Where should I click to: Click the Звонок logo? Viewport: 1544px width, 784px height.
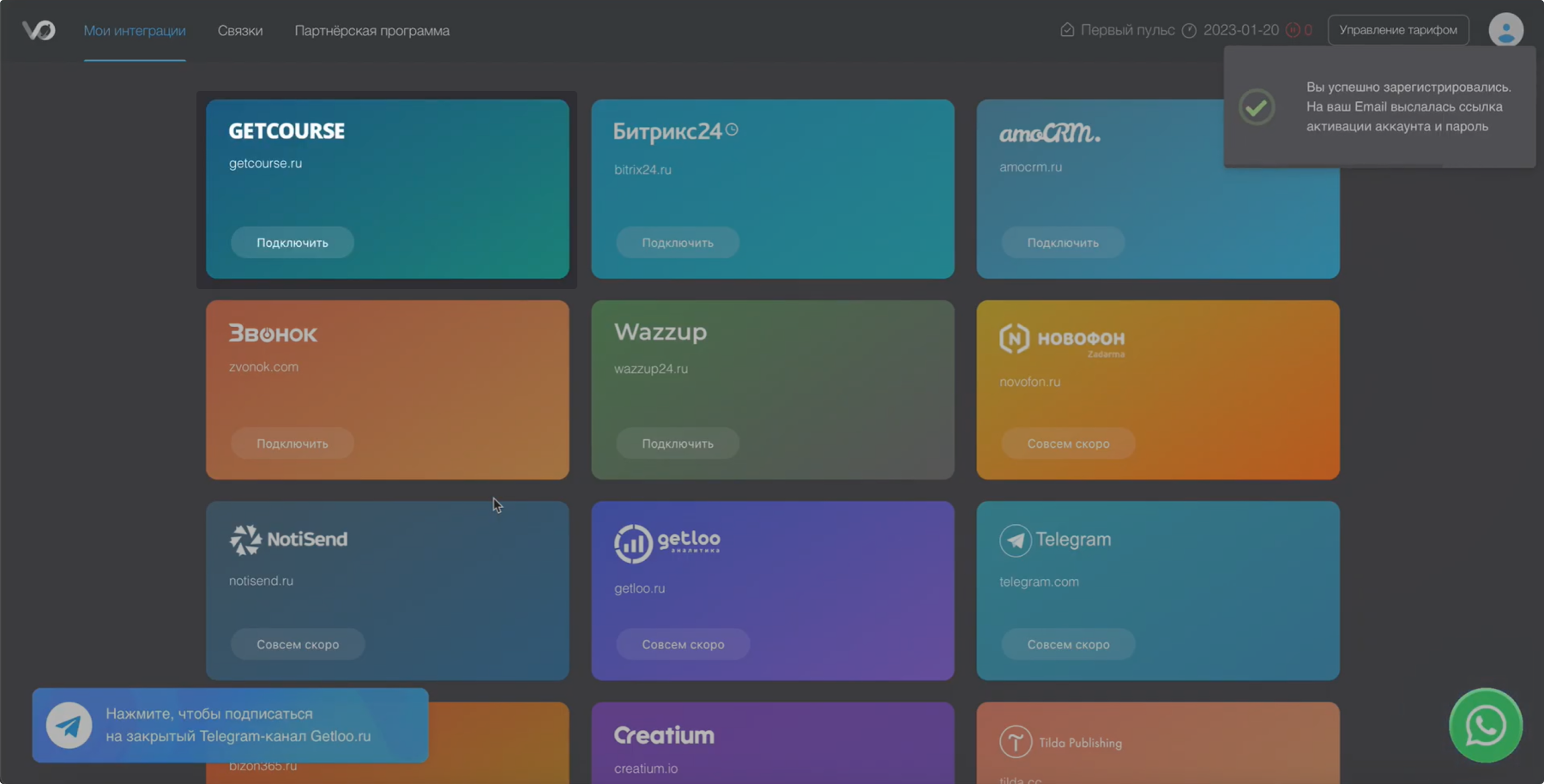coord(273,333)
